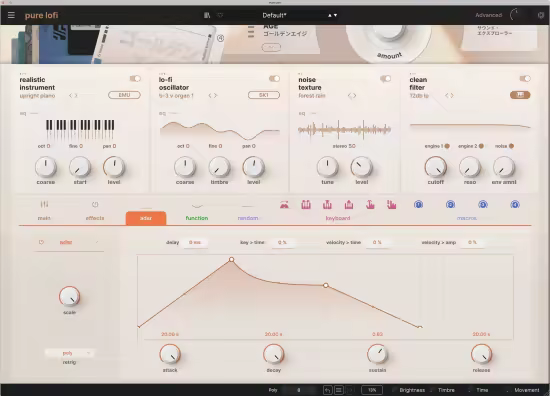Click the envelope peak node in graph
This screenshot has width=550, height=396.
coord(232,260)
